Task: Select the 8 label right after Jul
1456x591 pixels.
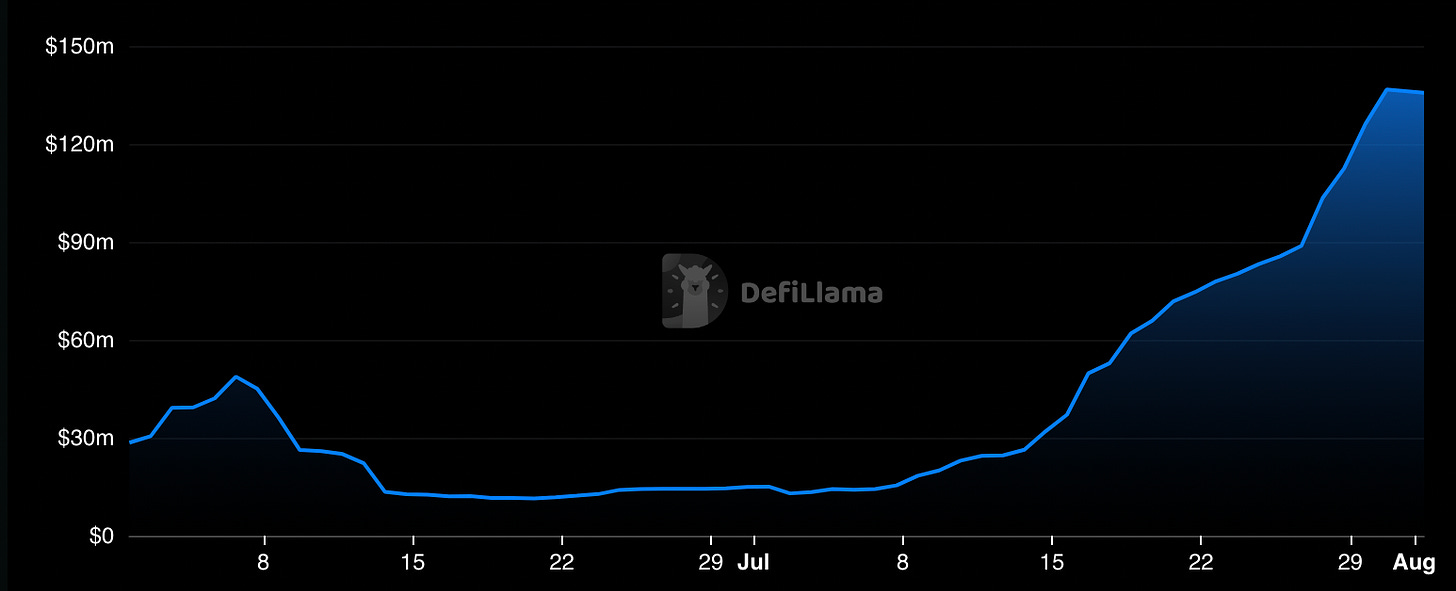Action: pyautogui.click(x=903, y=562)
